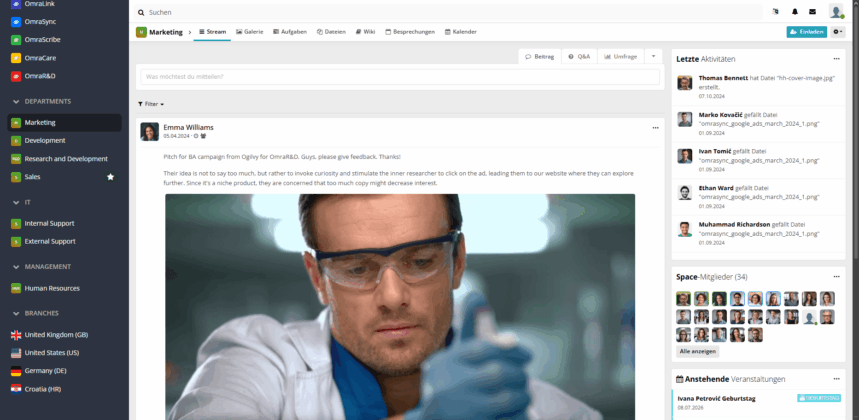Collapse the DEPARTMENTS section

16,102
